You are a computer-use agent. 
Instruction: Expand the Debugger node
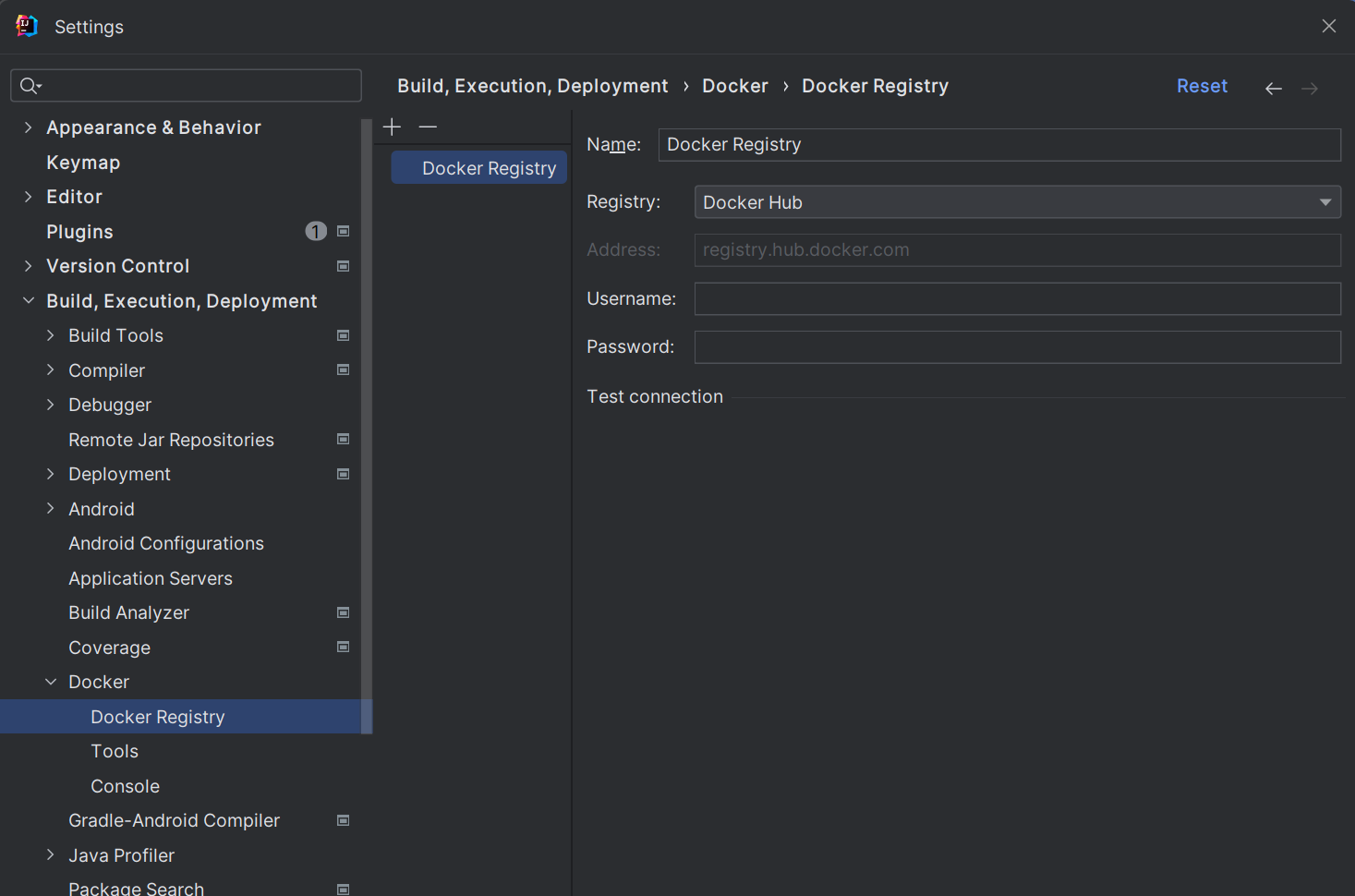[x=51, y=405]
